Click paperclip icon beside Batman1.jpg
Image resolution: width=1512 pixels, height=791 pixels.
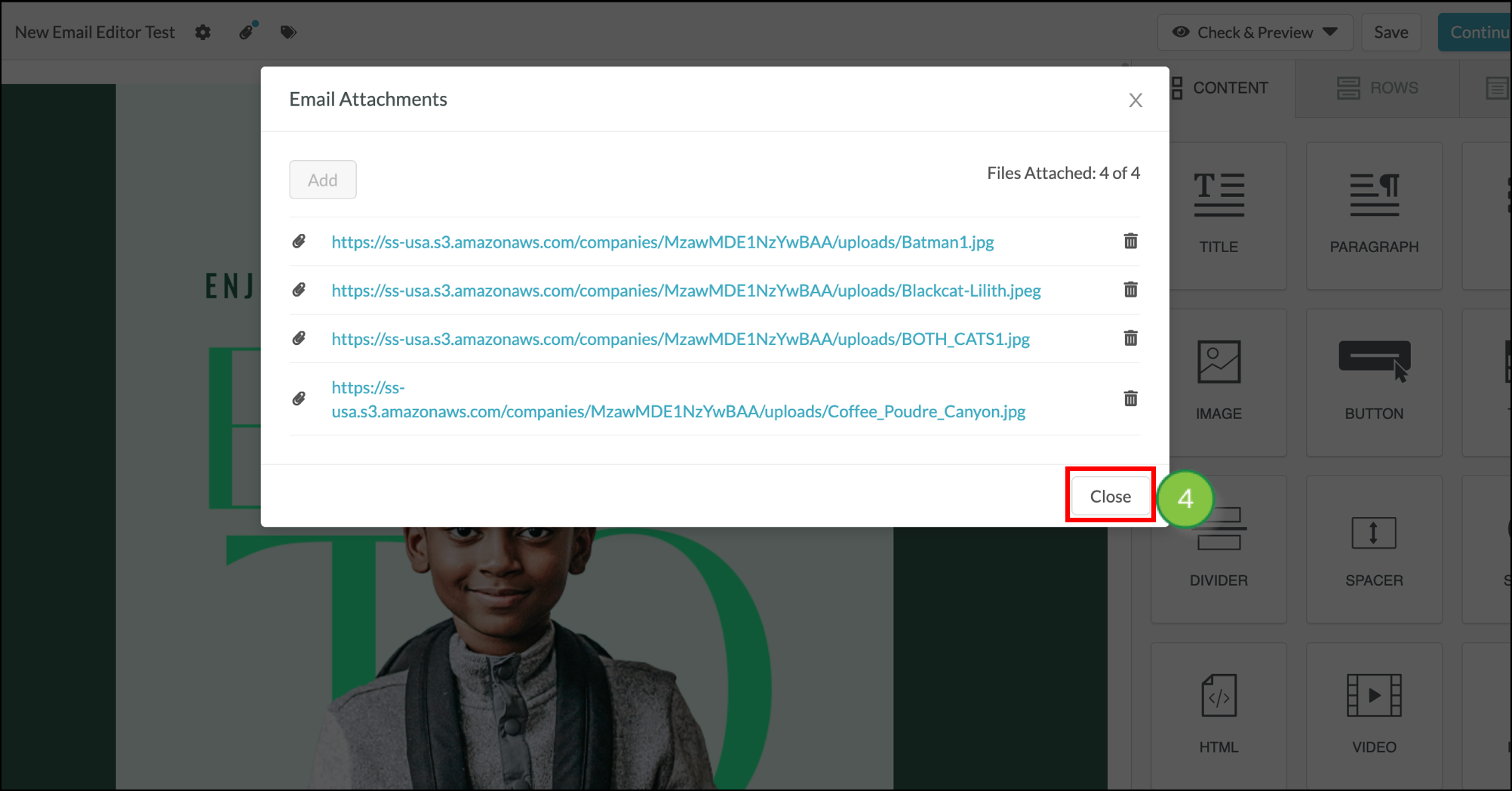299,242
